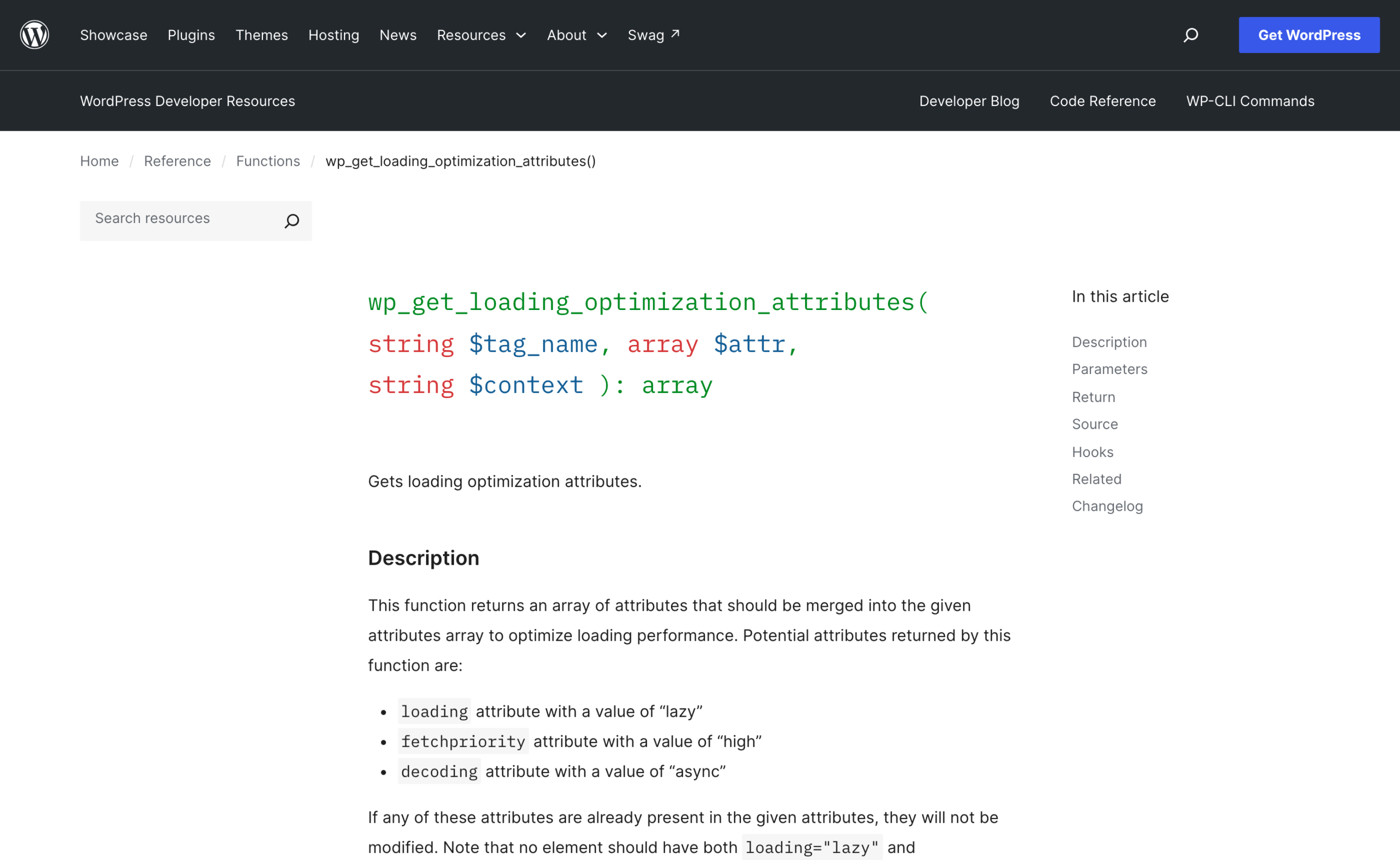This screenshot has width=1400, height=860.
Task: Open the Showcase menu item
Action: click(x=114, y=36)
